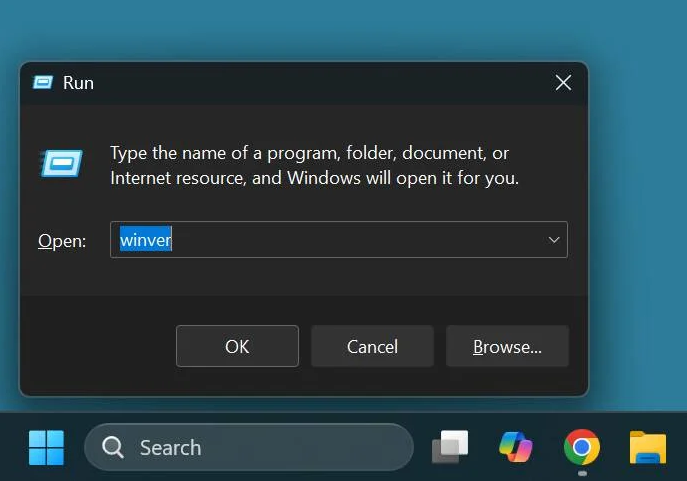Open File Explorer from the taskbar
687x481 pixels.
point(647,447)
